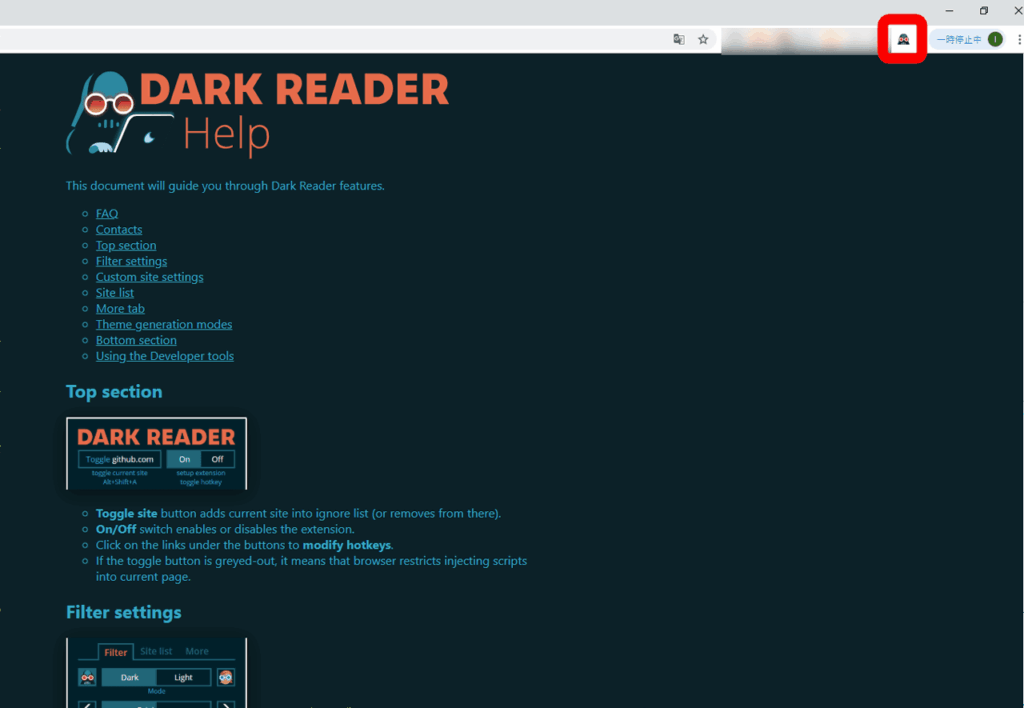Click the Filter settings popup screenshot image
The width and height of the screenshot is (1024, 708).
point(157,673)
